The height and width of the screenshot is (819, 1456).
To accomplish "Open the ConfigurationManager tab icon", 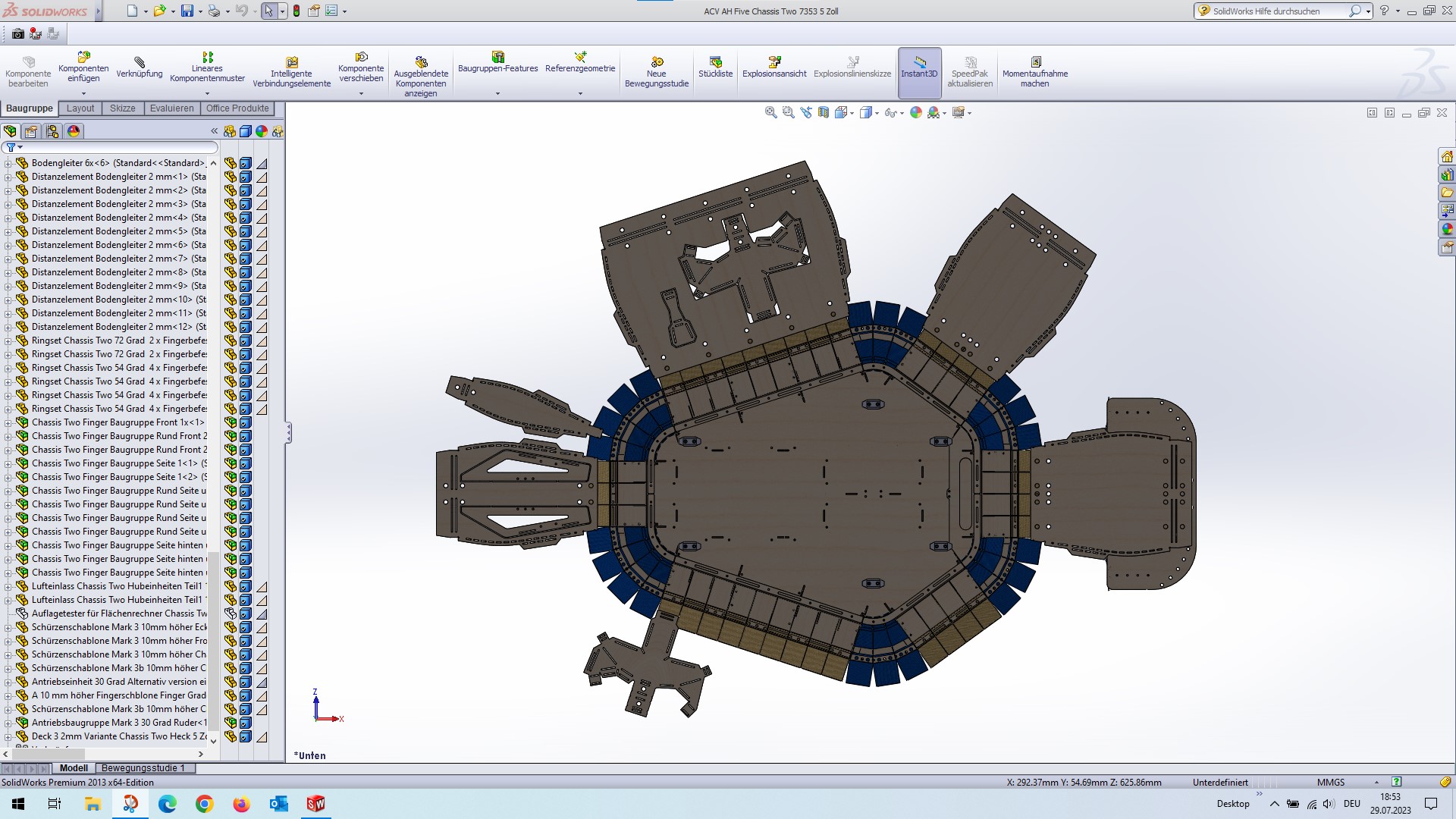I will 52,131.
